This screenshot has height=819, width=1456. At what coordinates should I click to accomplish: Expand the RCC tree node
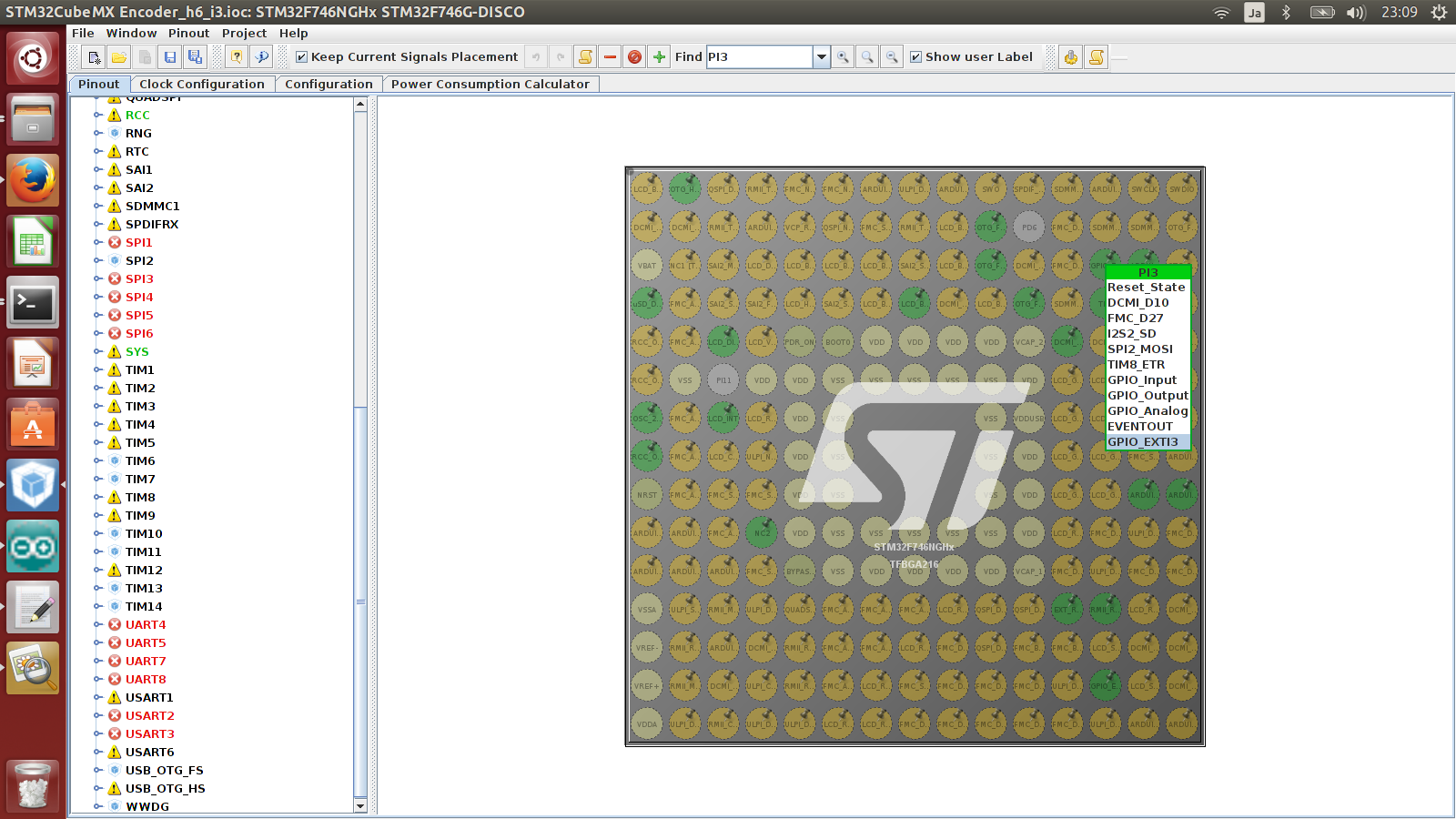point(98,116)
